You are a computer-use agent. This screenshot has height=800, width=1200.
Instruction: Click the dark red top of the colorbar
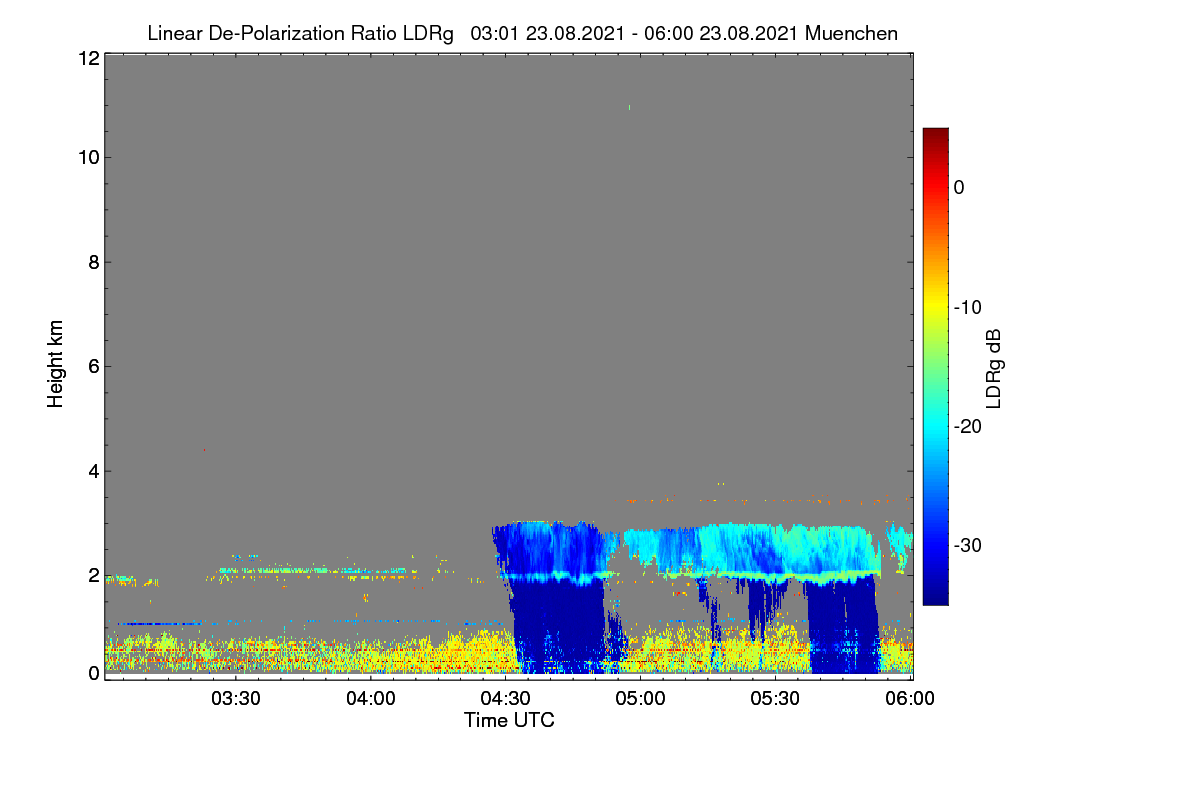[x=935, y=135]
